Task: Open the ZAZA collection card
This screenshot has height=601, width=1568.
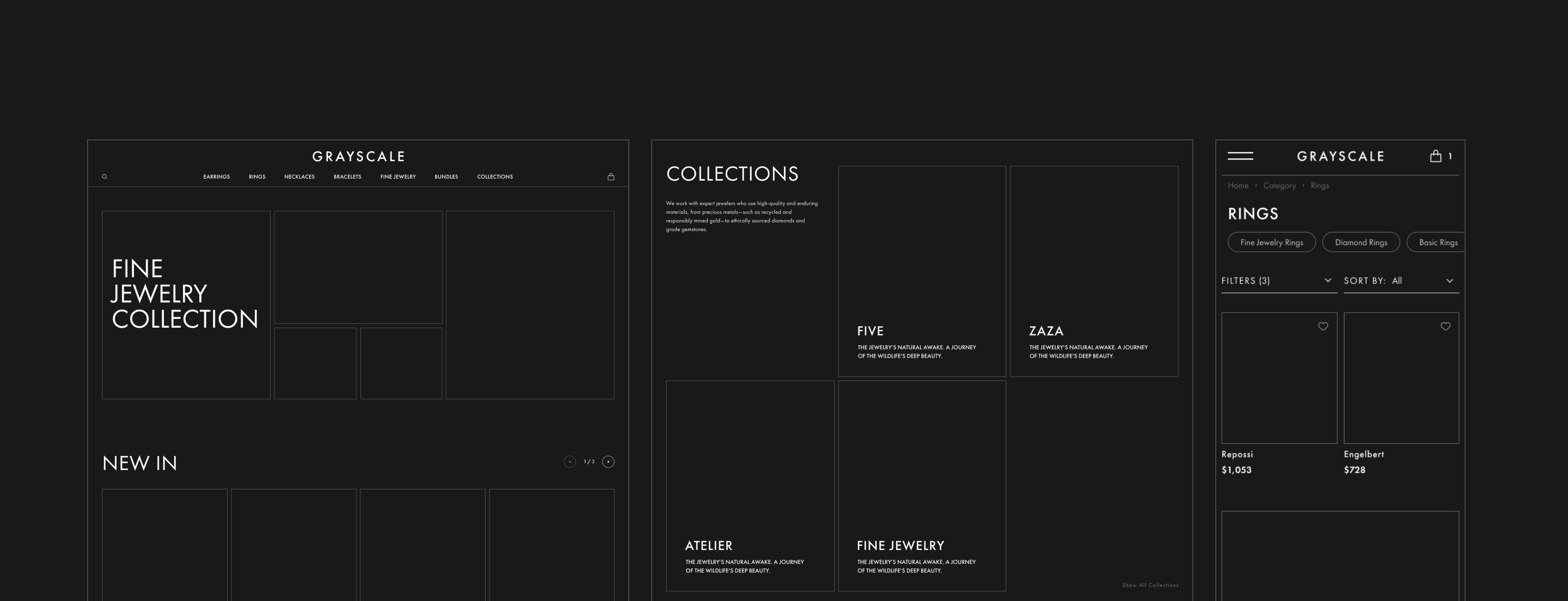Action: point(1093,272)
